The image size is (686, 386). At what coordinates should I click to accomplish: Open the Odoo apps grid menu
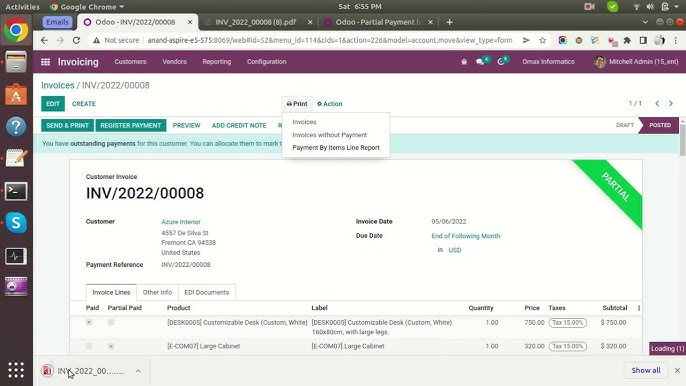pyautogui.click(x=46, y=62)
